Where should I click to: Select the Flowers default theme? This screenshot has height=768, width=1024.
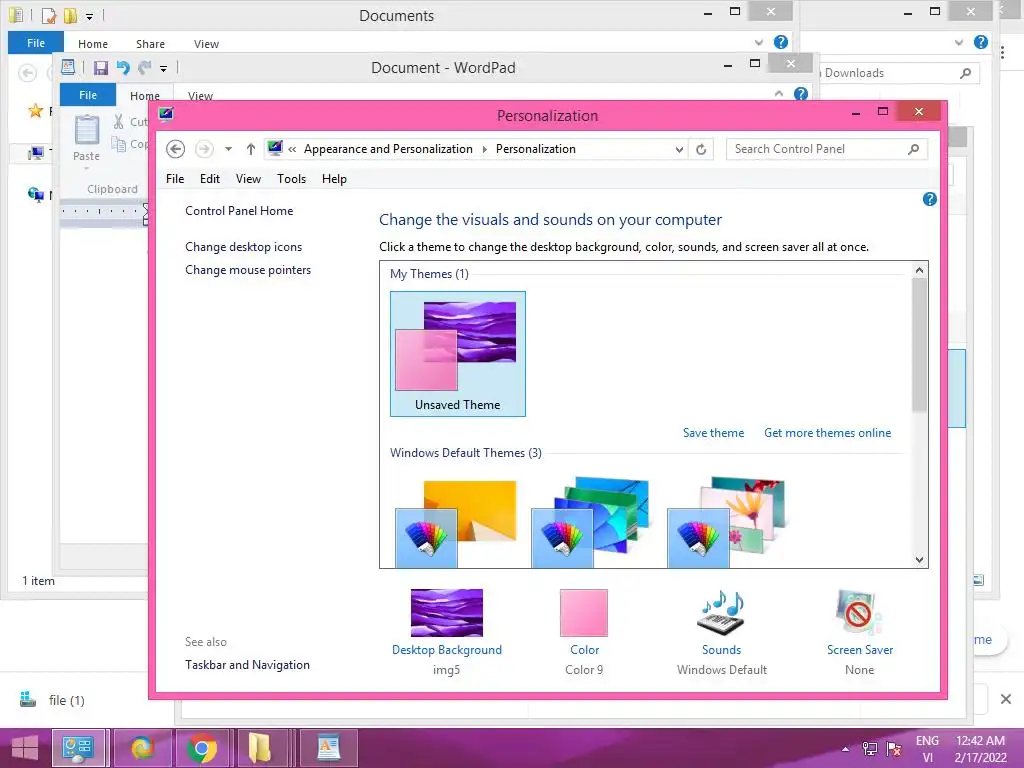tap(726, 523)
